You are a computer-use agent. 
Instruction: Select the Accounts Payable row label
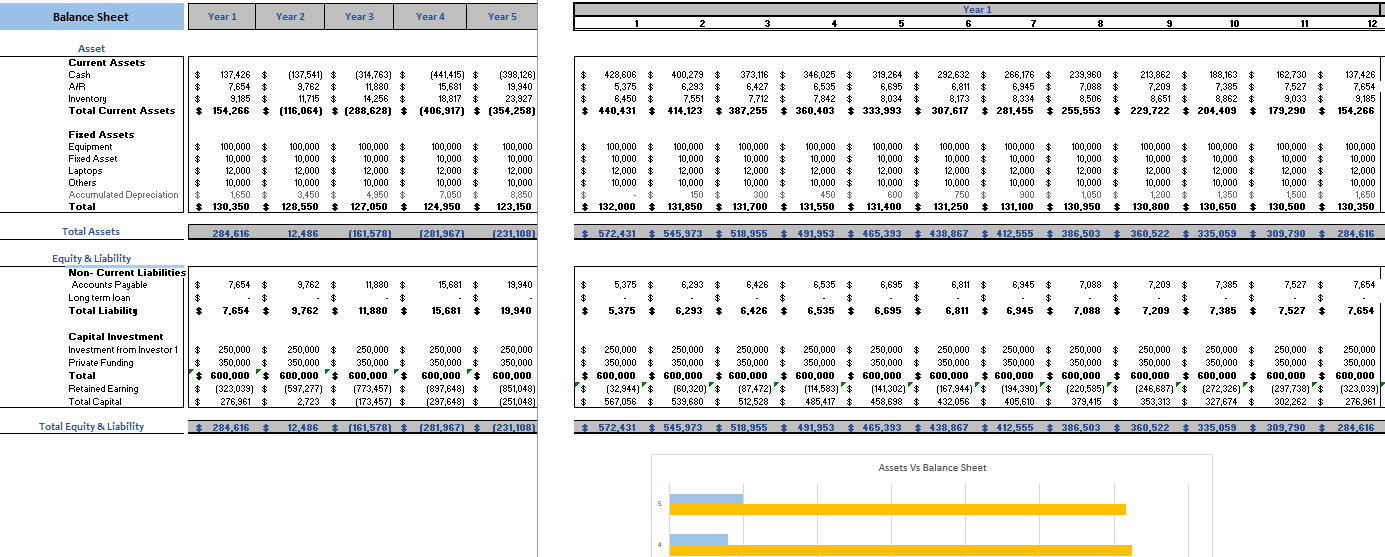109,285
